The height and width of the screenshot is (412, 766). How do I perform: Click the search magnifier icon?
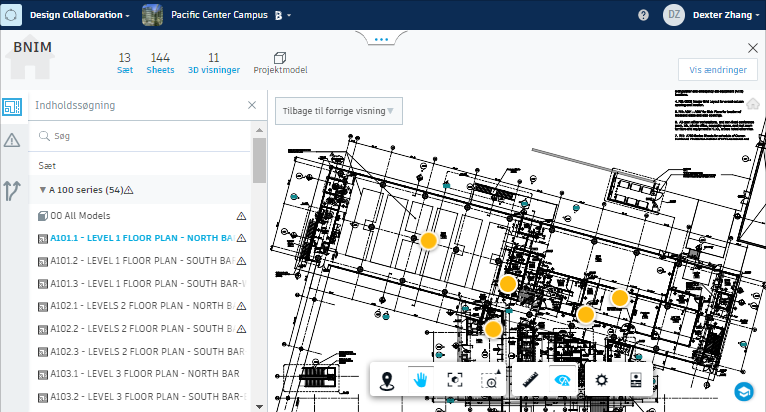tap(44, 136)
